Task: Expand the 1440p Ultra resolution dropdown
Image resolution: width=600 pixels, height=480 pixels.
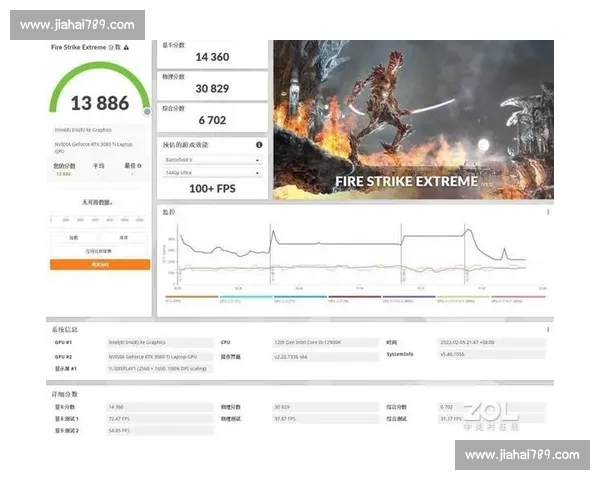Action: (x=211, y=173)
